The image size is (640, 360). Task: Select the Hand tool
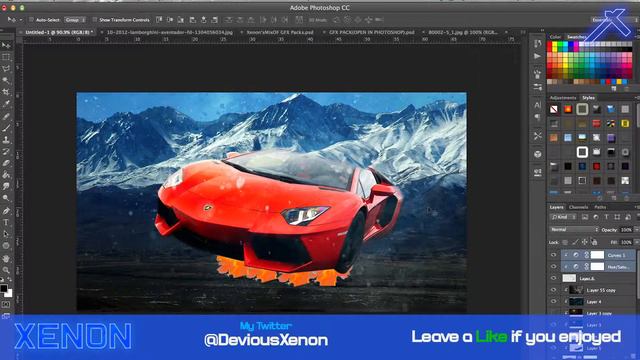[x=6, y=258]
